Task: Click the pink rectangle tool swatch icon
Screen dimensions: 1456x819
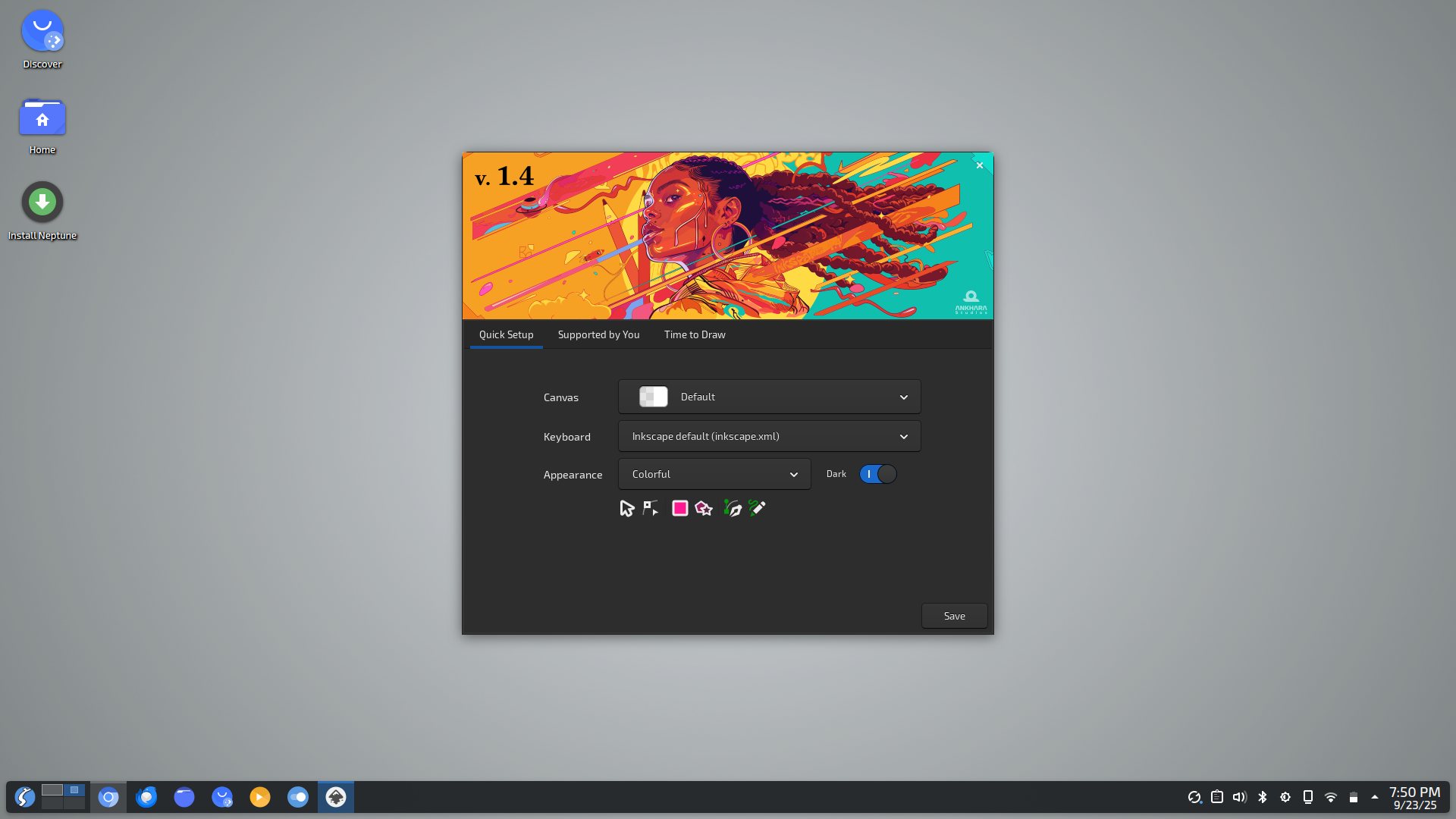Action: pyautogui.click(x=679, y=508)
